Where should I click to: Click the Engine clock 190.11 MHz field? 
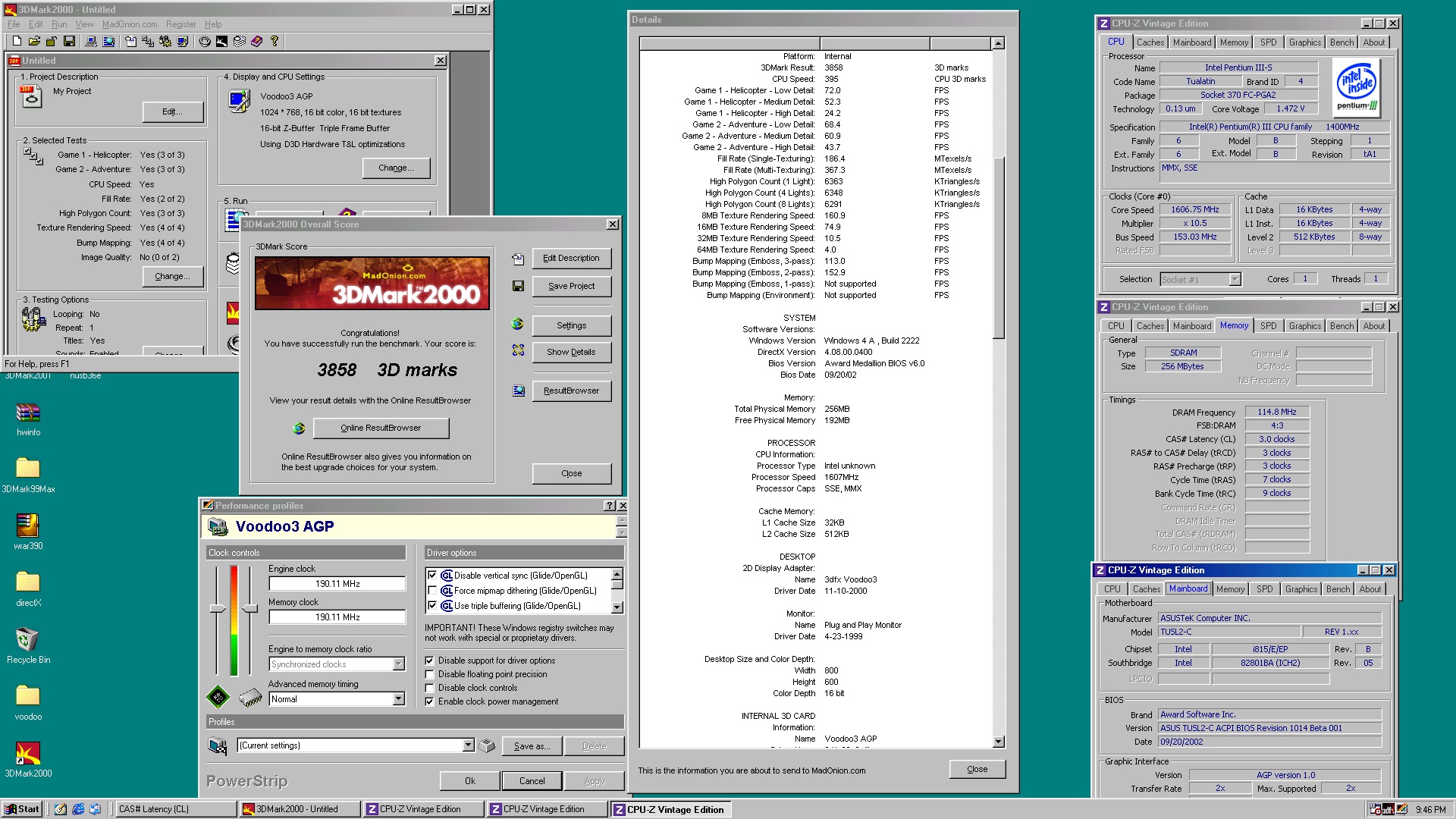pos(337,584)
